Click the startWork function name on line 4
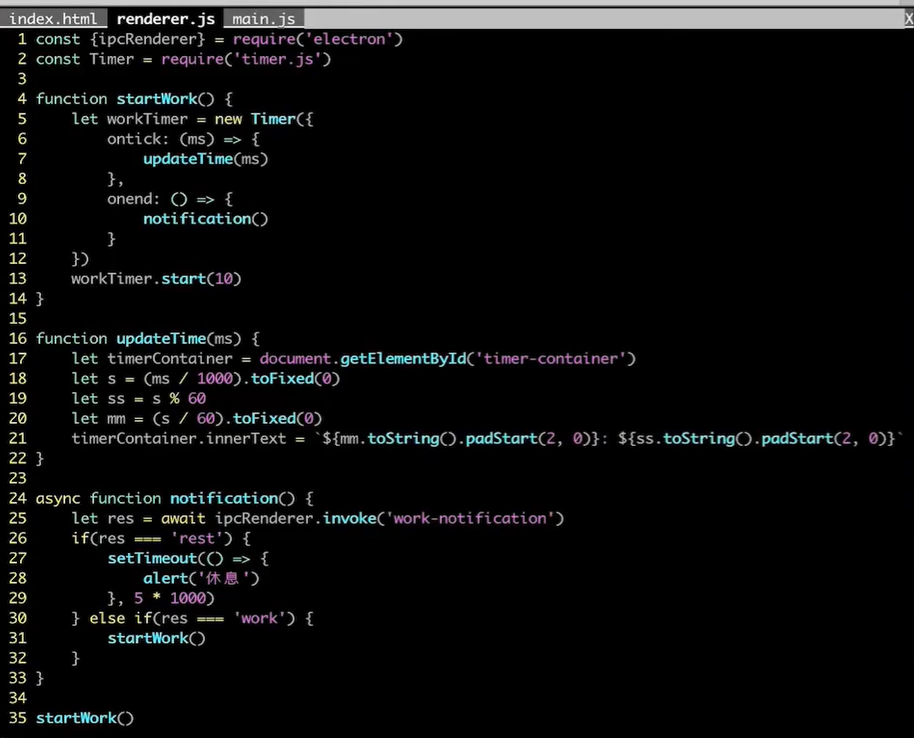The width and height of the screenshot is (914, 738). [157, 99]
